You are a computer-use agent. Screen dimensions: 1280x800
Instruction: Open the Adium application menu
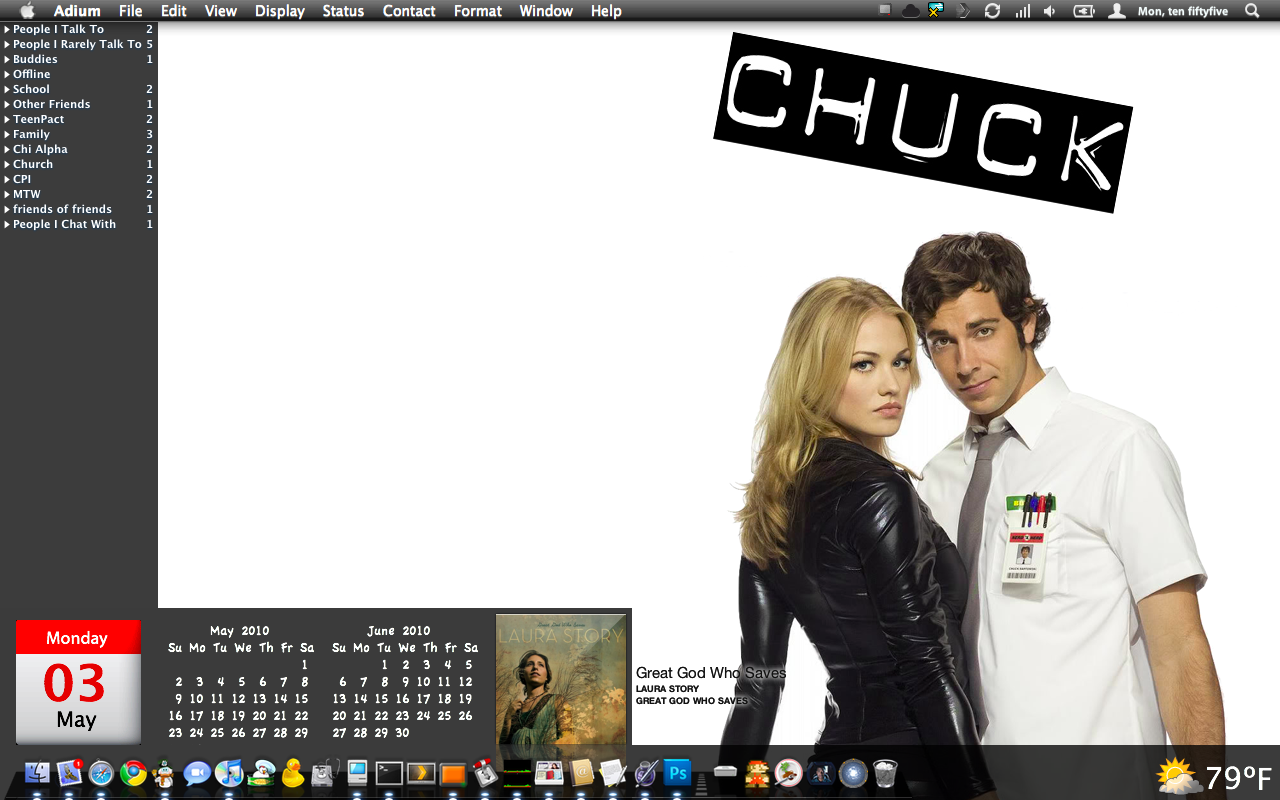point(77,11)
